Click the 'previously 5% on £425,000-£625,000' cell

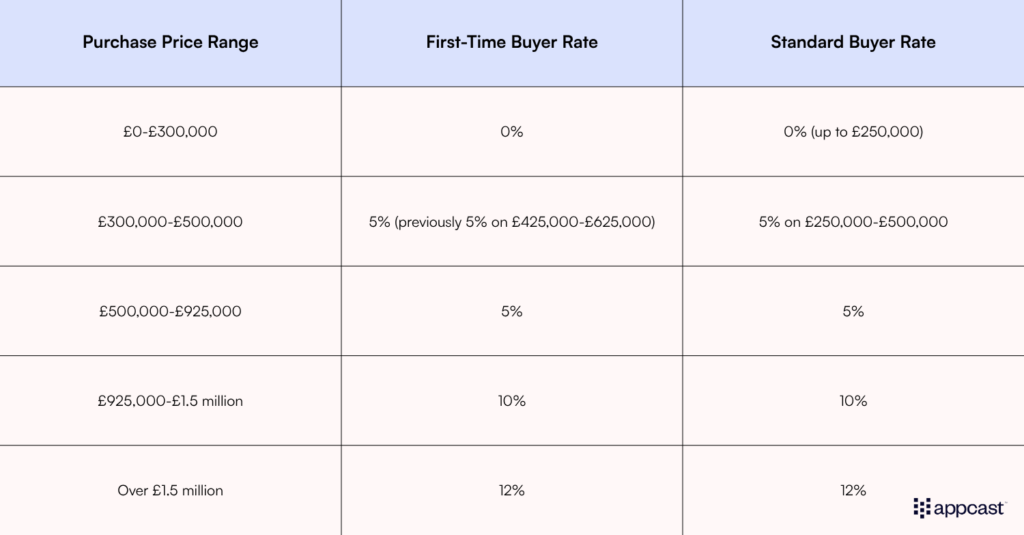coord(511,221)
